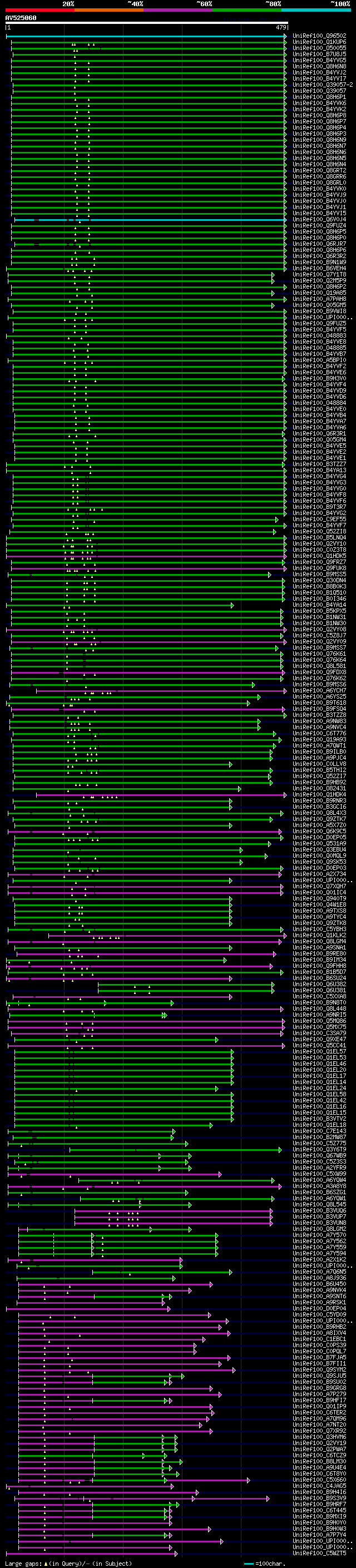Select the UniRef100_B4YVK6 hit label
The width and height of the screenshot is (356, 1568).
point(319,103)
